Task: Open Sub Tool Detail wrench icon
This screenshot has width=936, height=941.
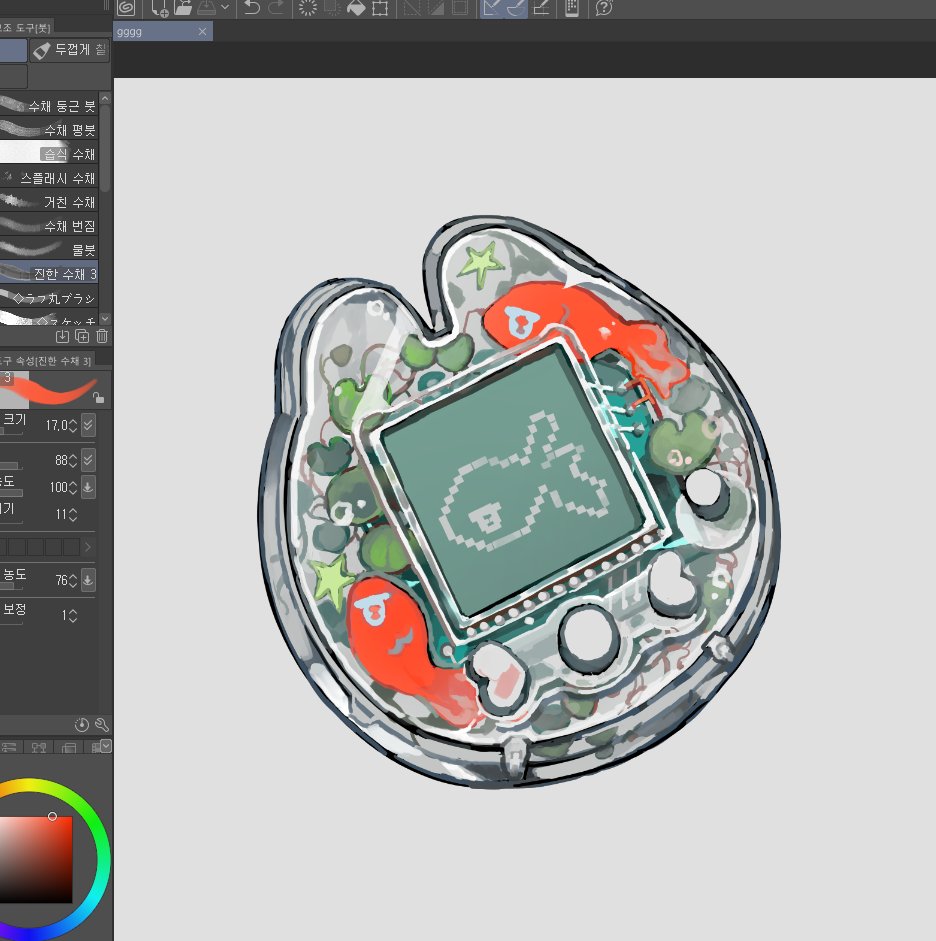Action: click(x=102, y=725)
